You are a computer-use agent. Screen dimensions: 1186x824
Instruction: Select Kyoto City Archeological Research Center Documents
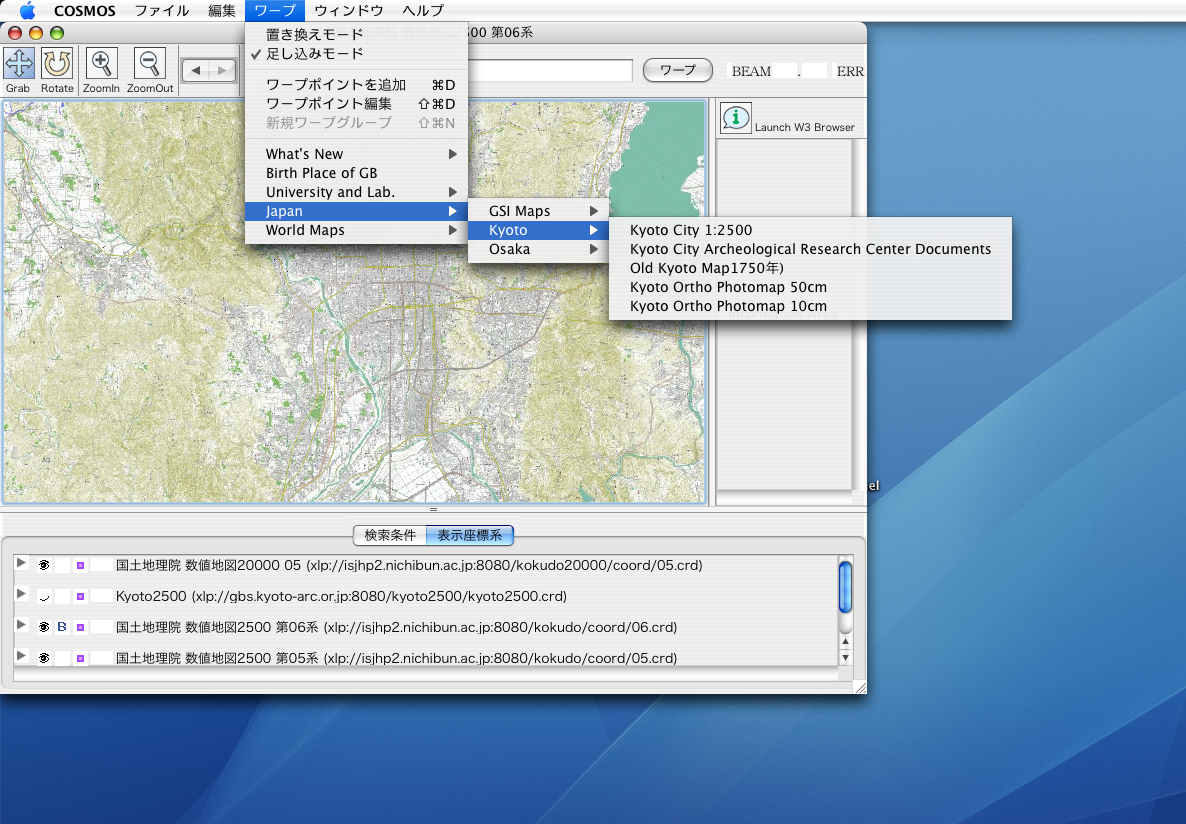point(810,249)
